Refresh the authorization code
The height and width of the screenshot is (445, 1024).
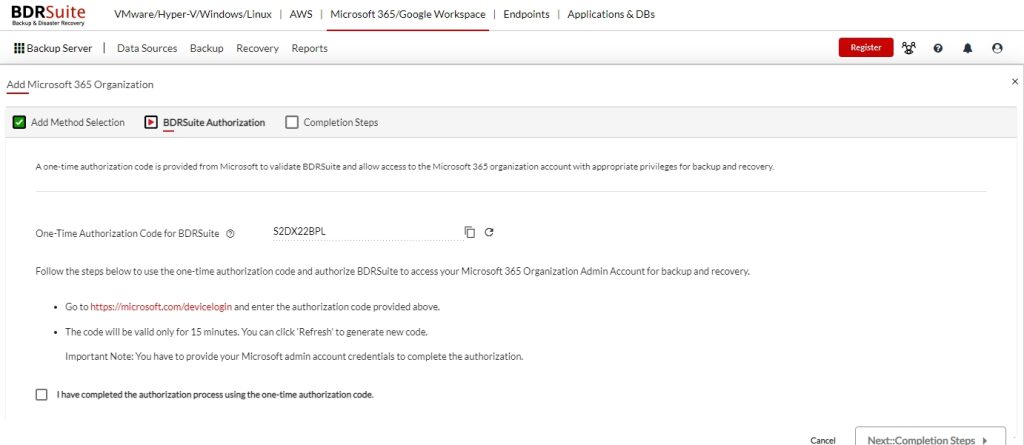click(488, 232)
